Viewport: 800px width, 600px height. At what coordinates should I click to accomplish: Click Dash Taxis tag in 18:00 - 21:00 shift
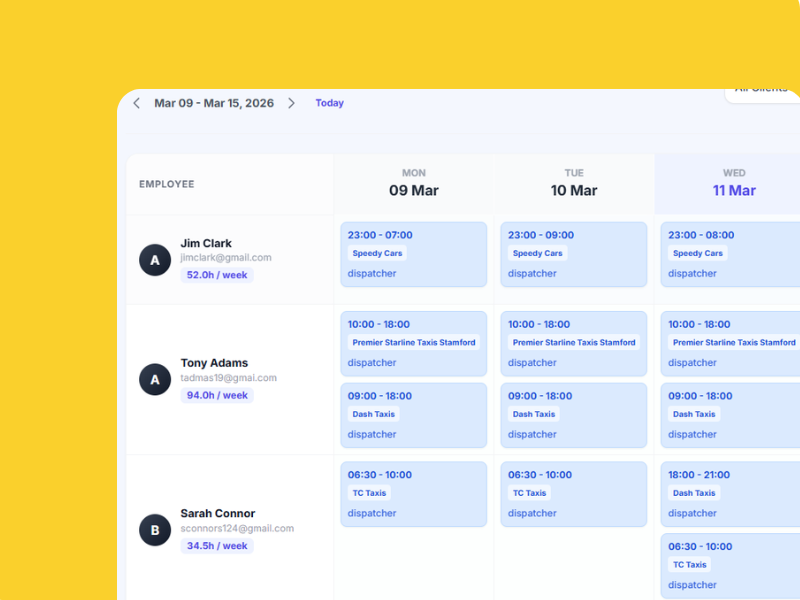(694, 493)
